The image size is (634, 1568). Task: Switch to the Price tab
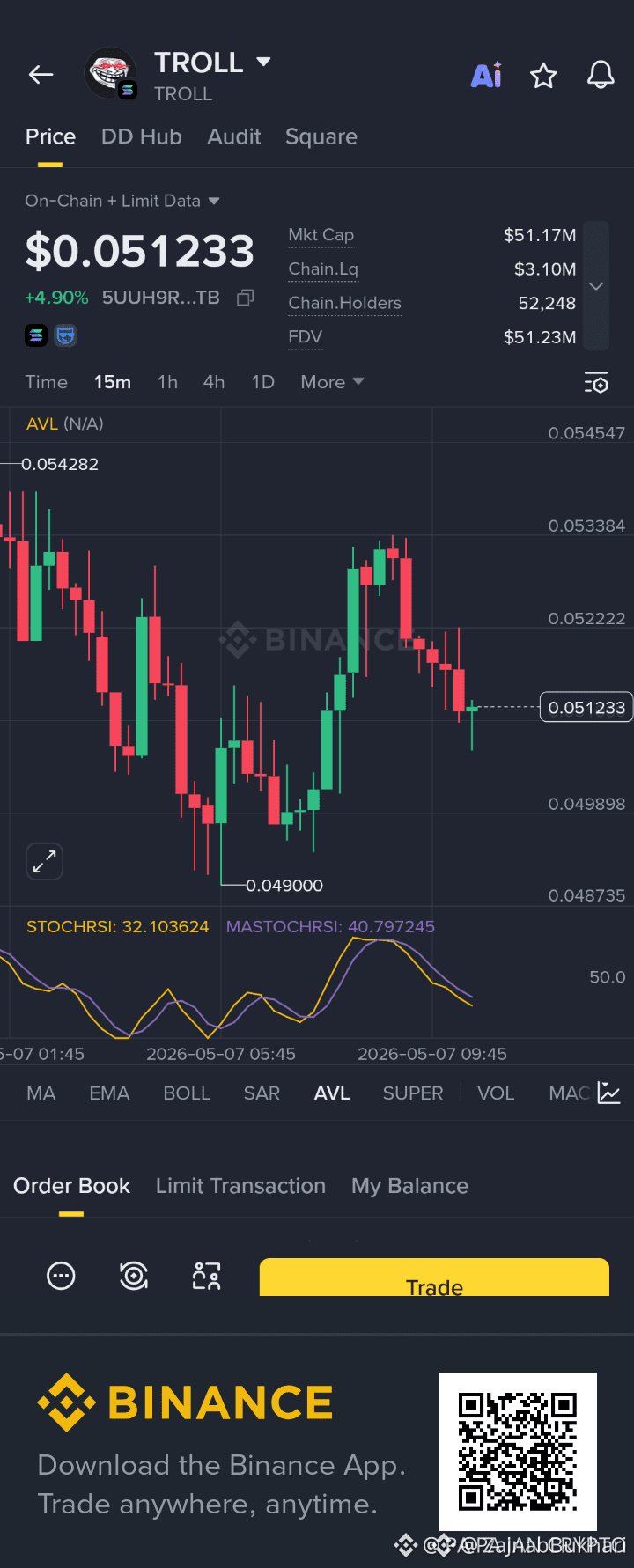click(x=50, y=136)
